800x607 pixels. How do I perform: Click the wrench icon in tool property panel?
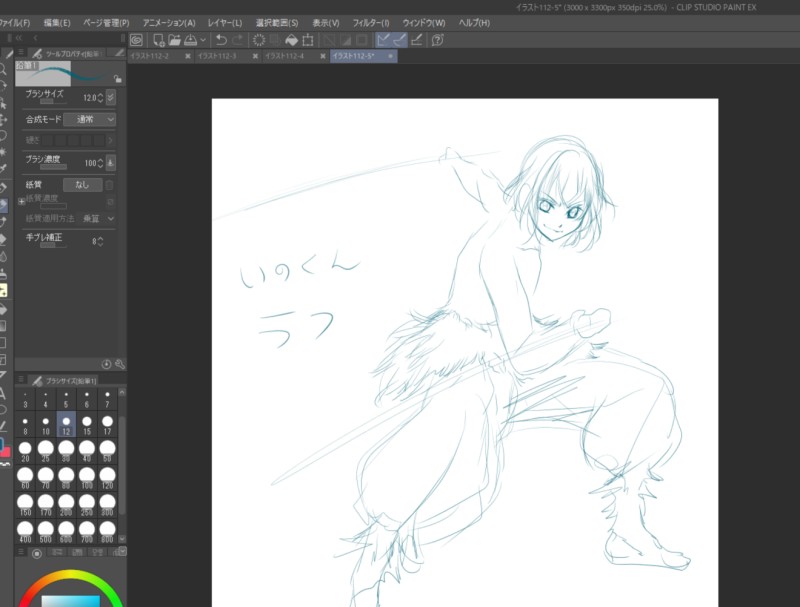pos(120,365)
